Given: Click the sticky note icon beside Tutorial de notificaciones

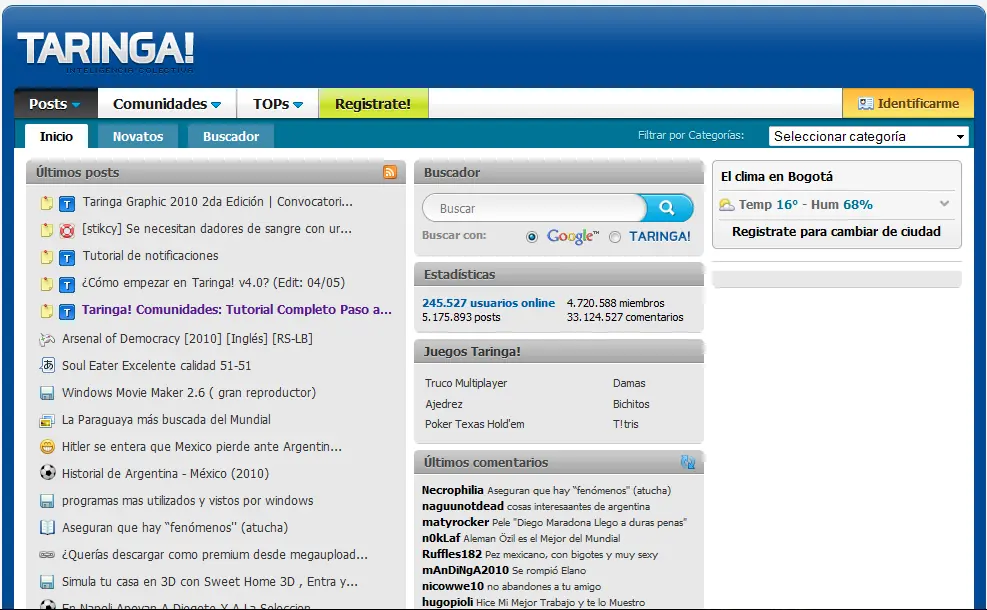Looking at the screenshot, I should coord(47,257).
